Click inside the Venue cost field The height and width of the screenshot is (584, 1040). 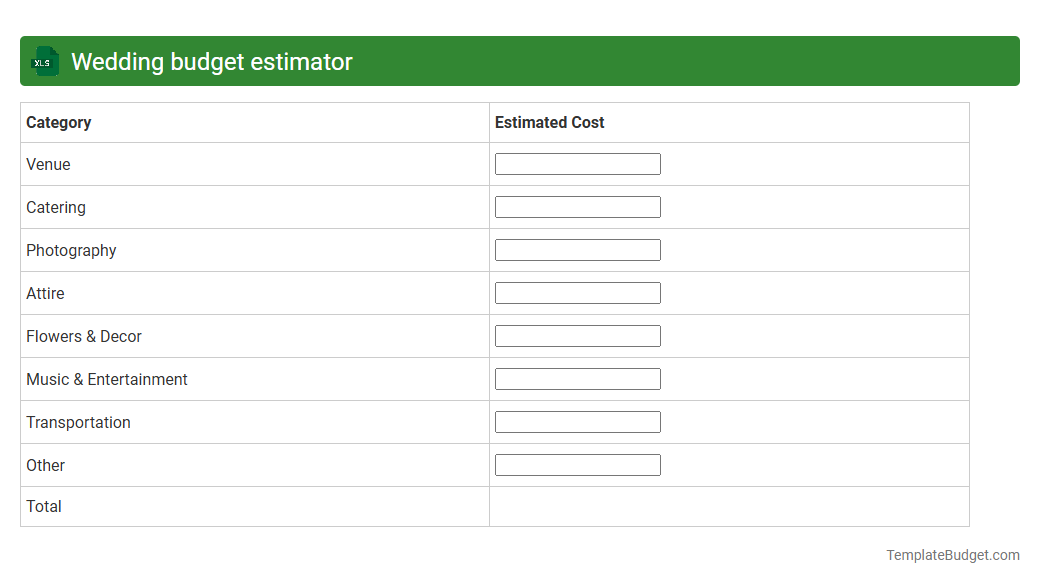tap(577, 163)
